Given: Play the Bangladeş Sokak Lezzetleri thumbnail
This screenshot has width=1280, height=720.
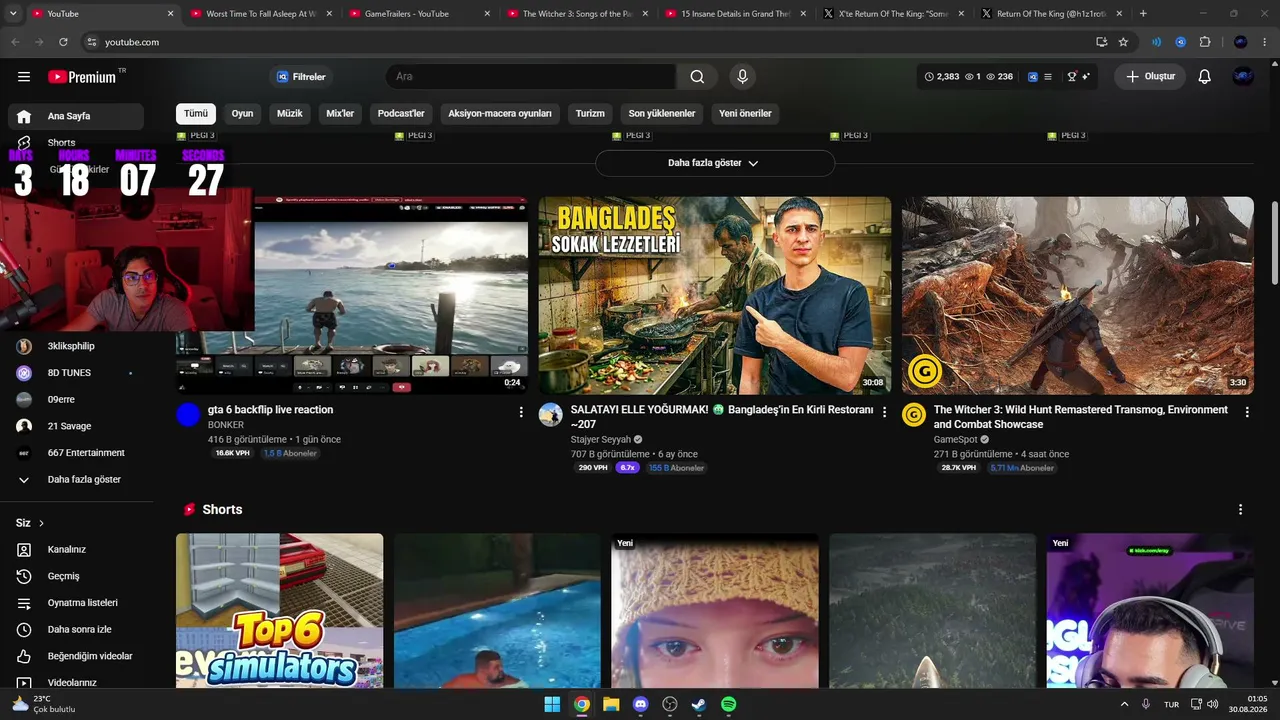Looking at the screenshot, I should 715,295.
